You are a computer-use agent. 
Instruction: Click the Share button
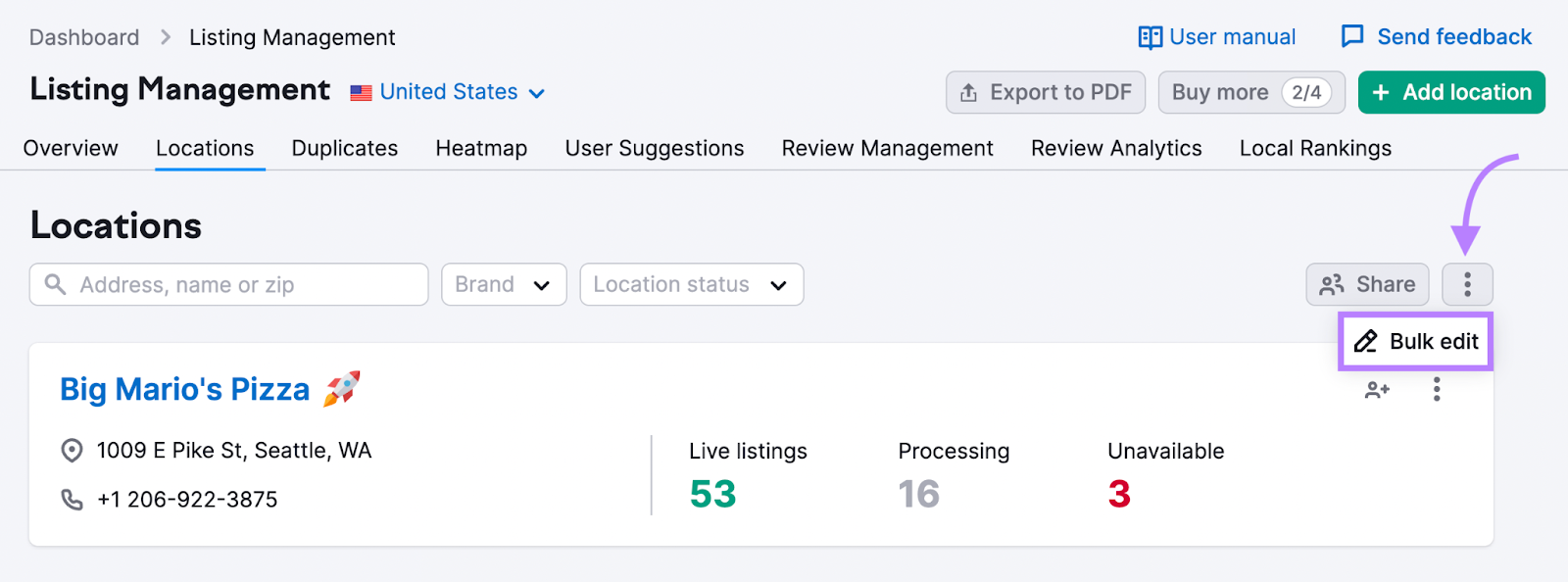tap(1367, 284)
